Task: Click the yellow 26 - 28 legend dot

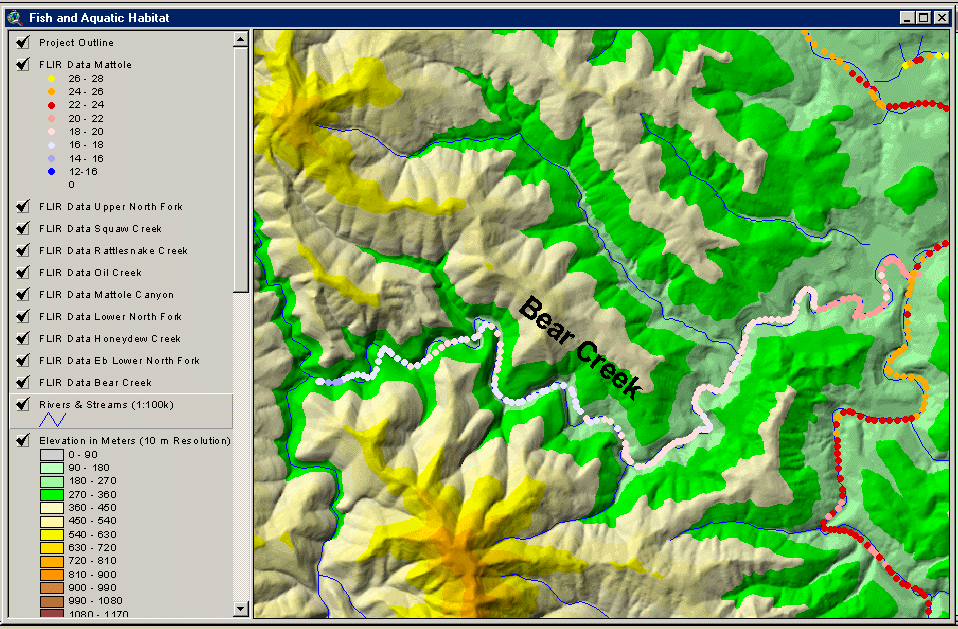Action: 52,79
